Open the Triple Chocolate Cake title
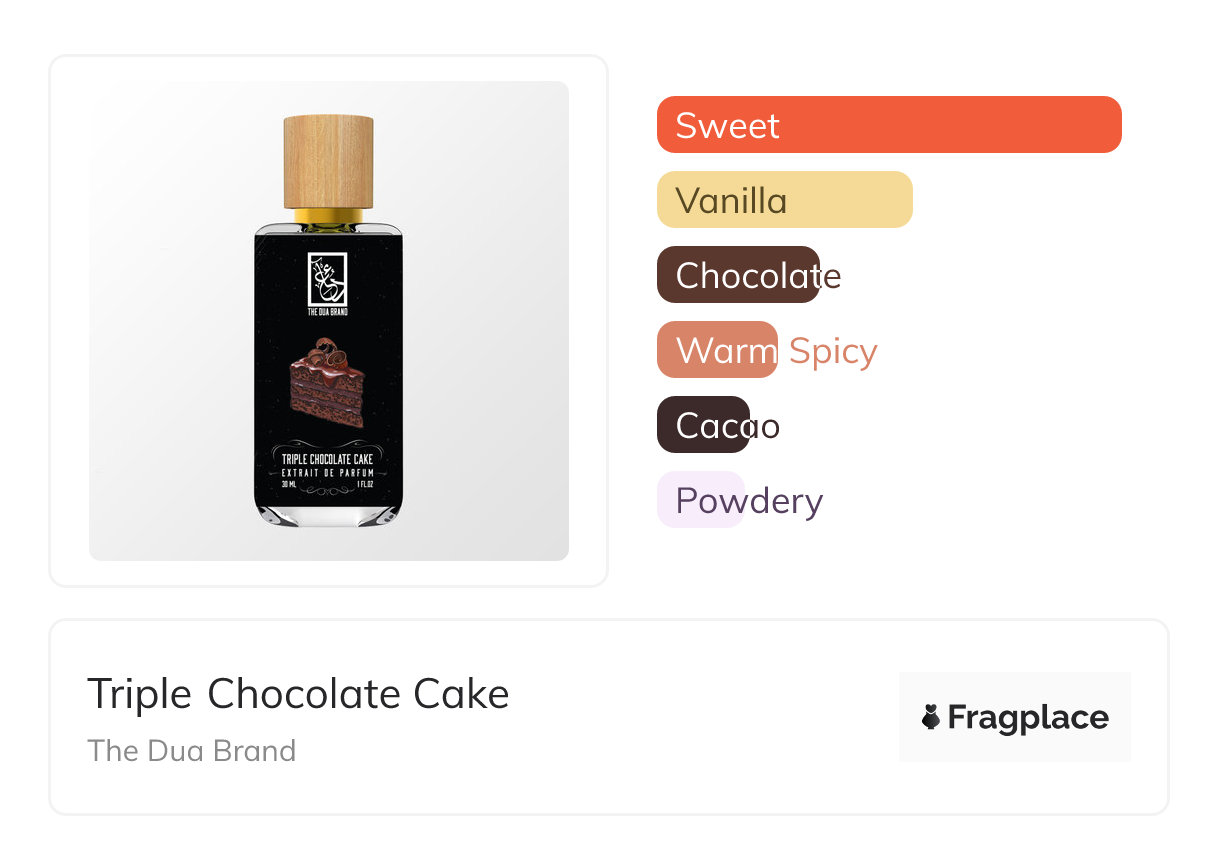The image size is (1218, 864). [298, 693]
